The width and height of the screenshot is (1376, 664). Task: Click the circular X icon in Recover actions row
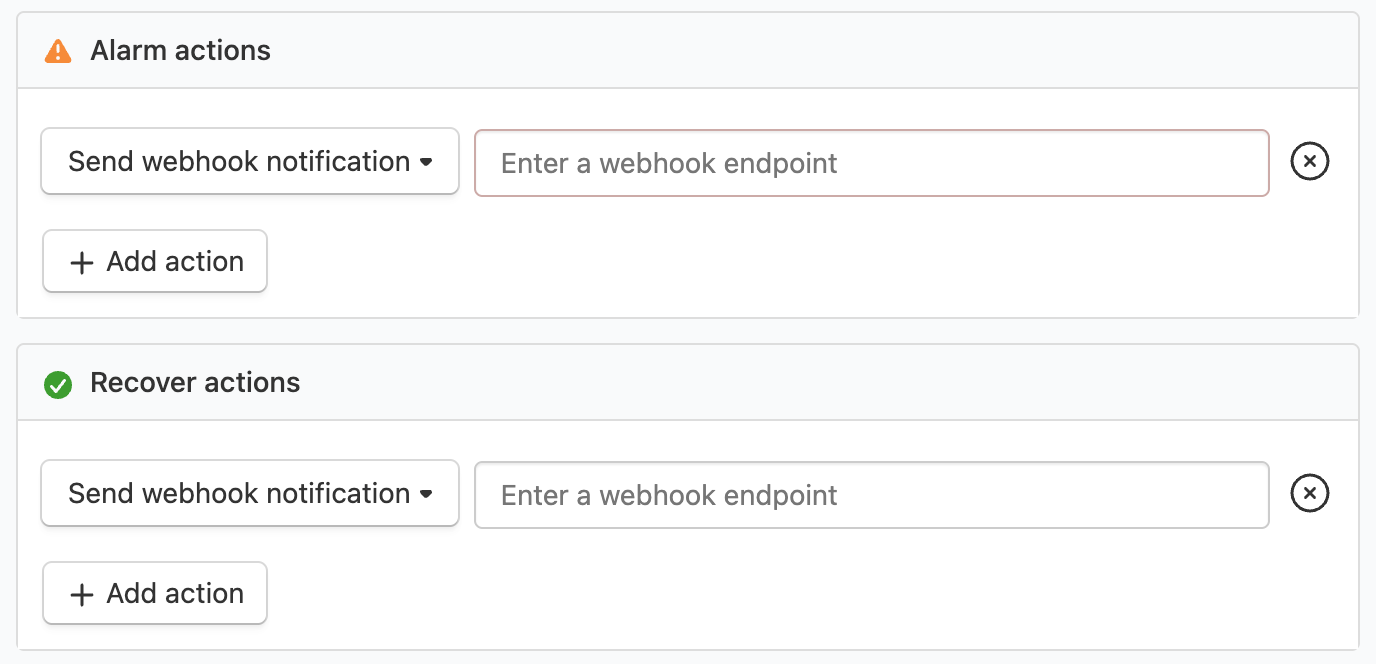tap(1310, 493)
